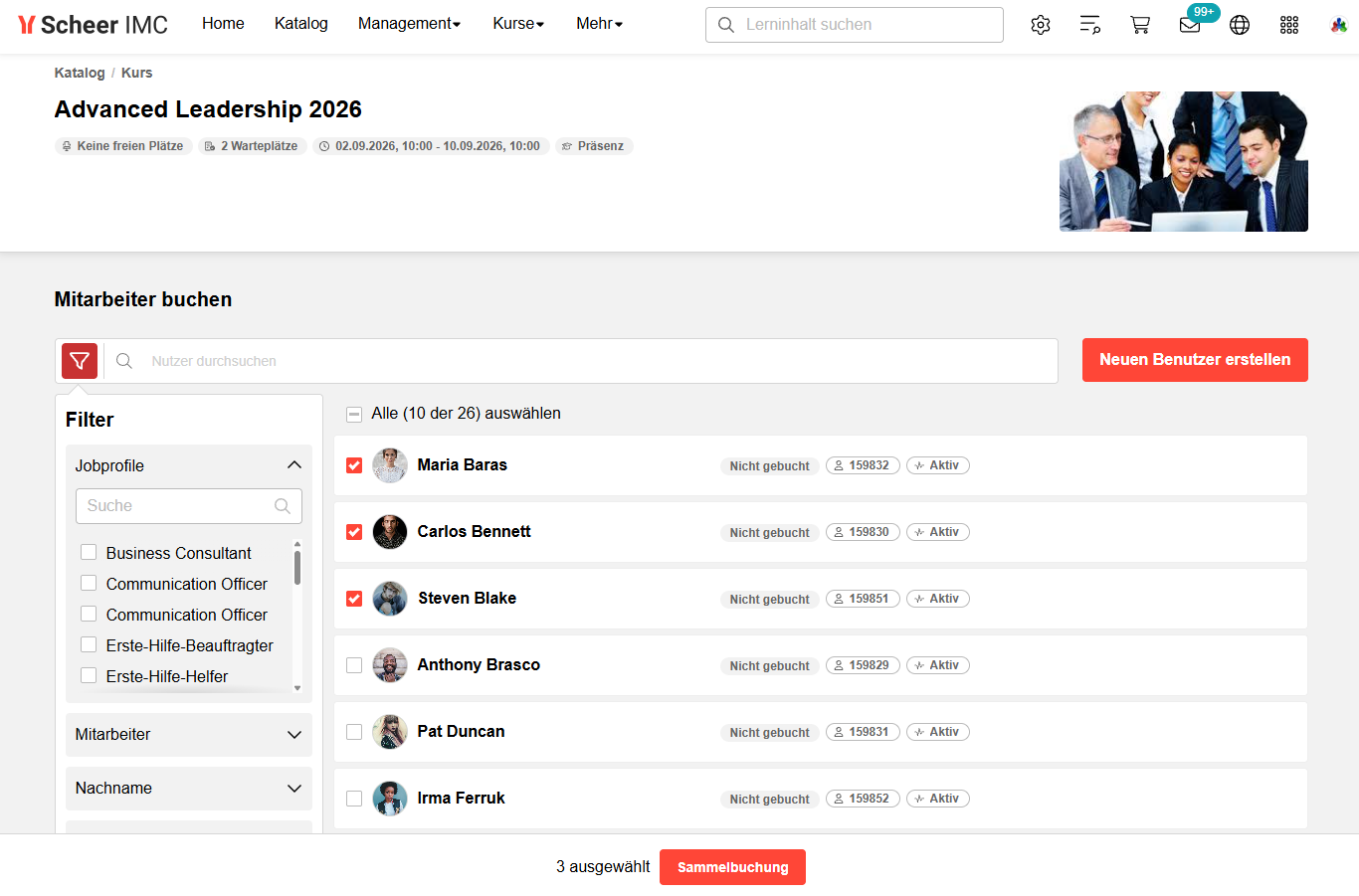Check the Erste-Hilfe-Beauftragter filter
This screenshot has width=1359, height=896.
point(89,644)
